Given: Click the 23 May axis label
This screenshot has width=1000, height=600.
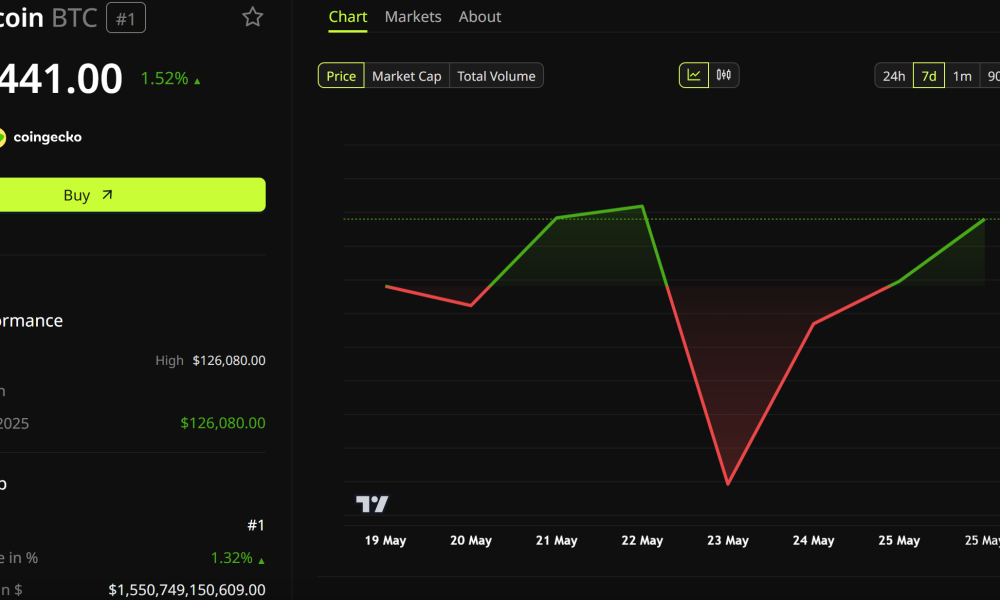Looking at the screenshot, I should pos(728,541).
